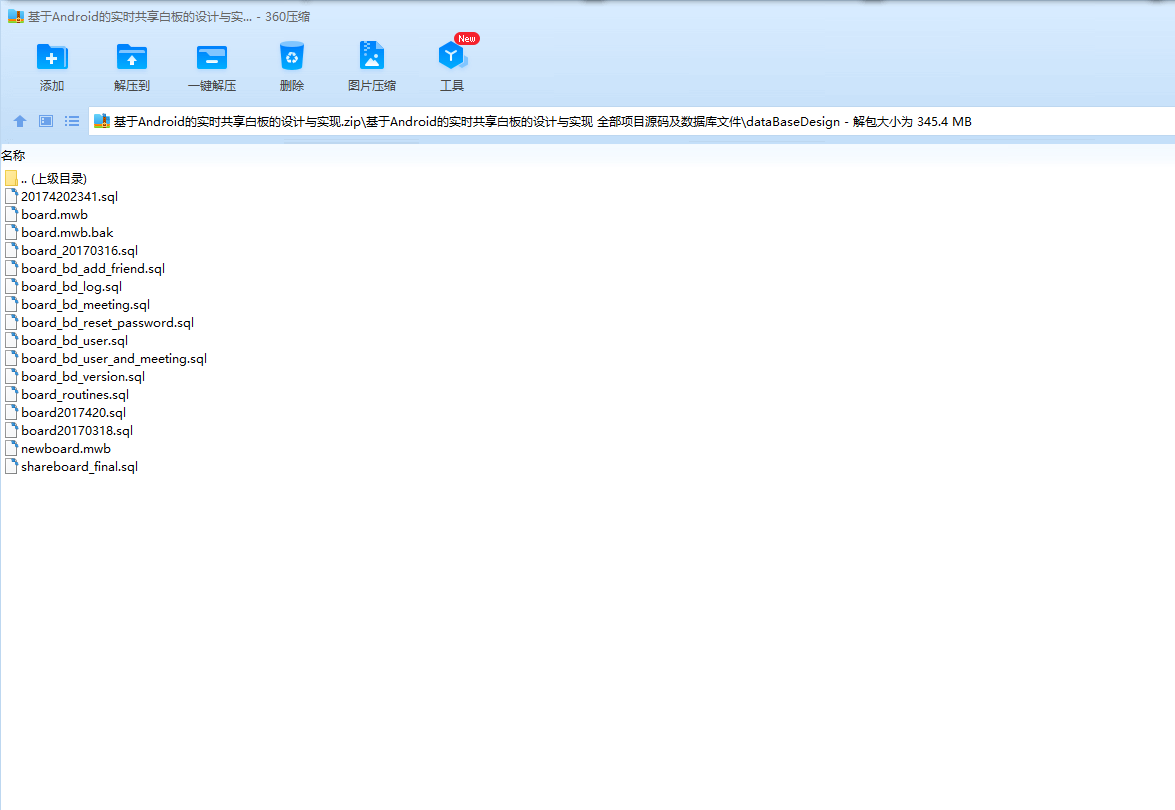Screen dimensions: 1175x810
Task: Click file icon next to 20174202341.sql
Action: (11, 196)
